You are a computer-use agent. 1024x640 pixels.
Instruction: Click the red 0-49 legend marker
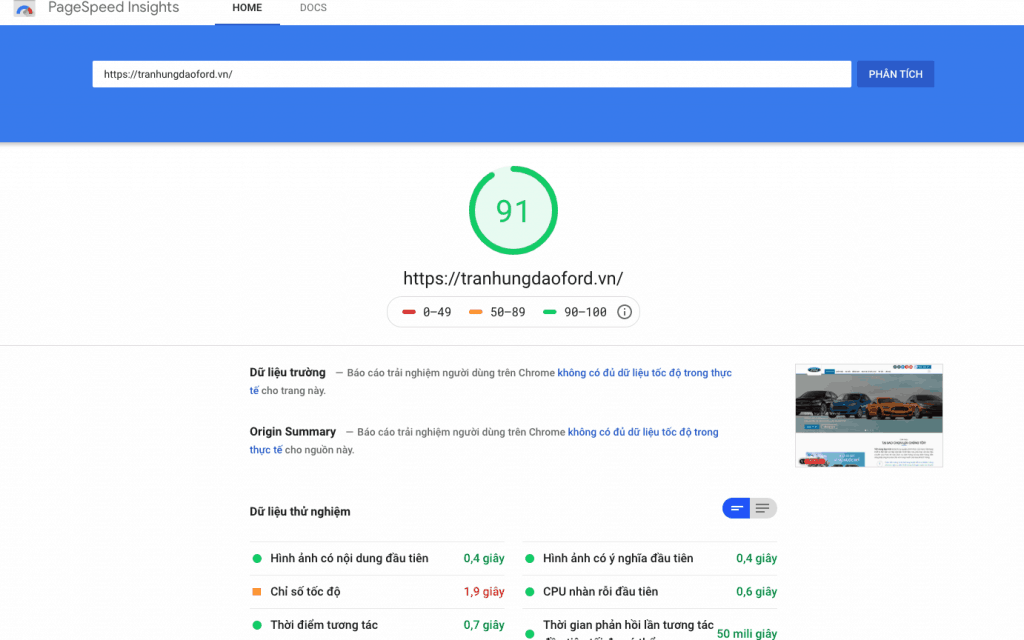(409, 312)
